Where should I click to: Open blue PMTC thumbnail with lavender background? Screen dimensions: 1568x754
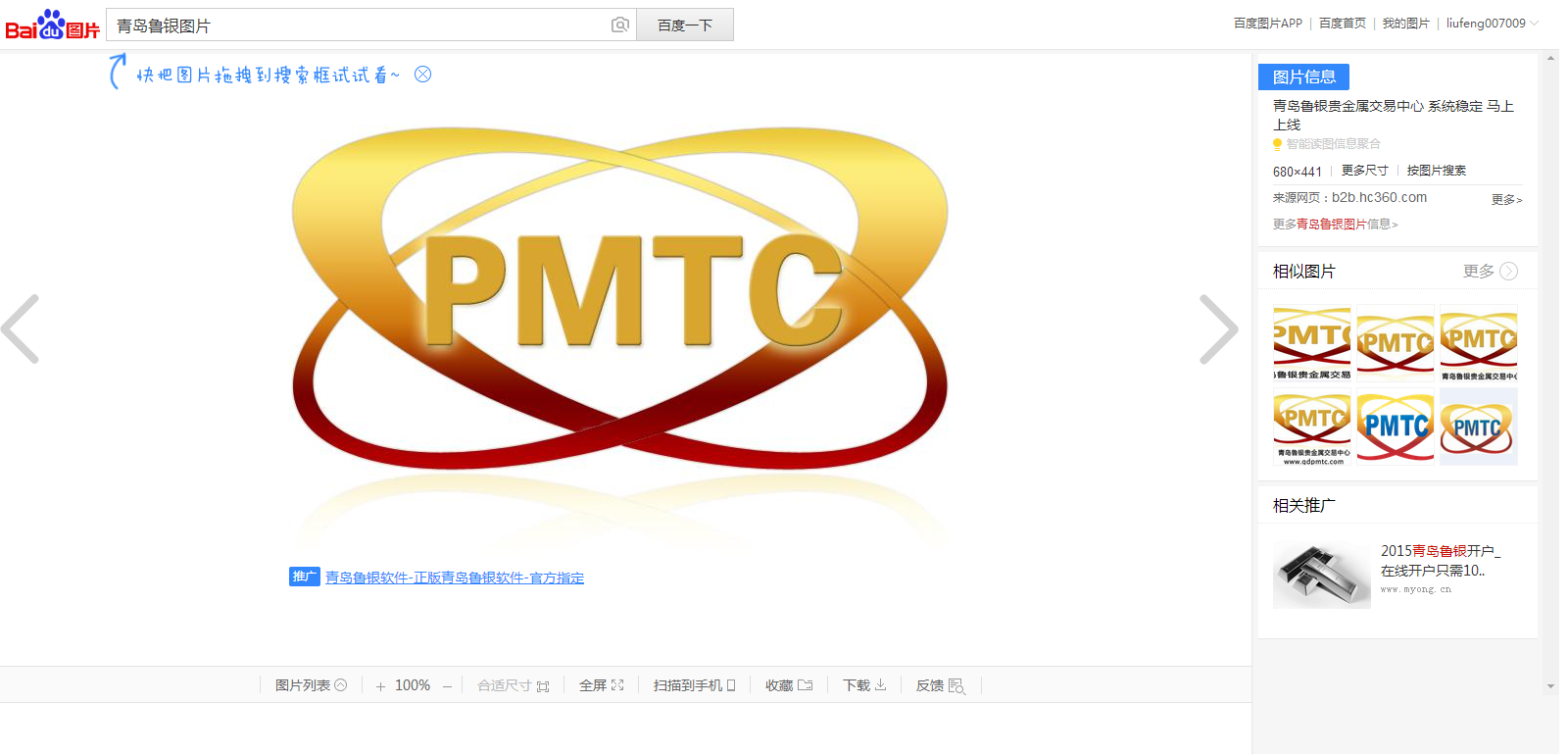1479,427
